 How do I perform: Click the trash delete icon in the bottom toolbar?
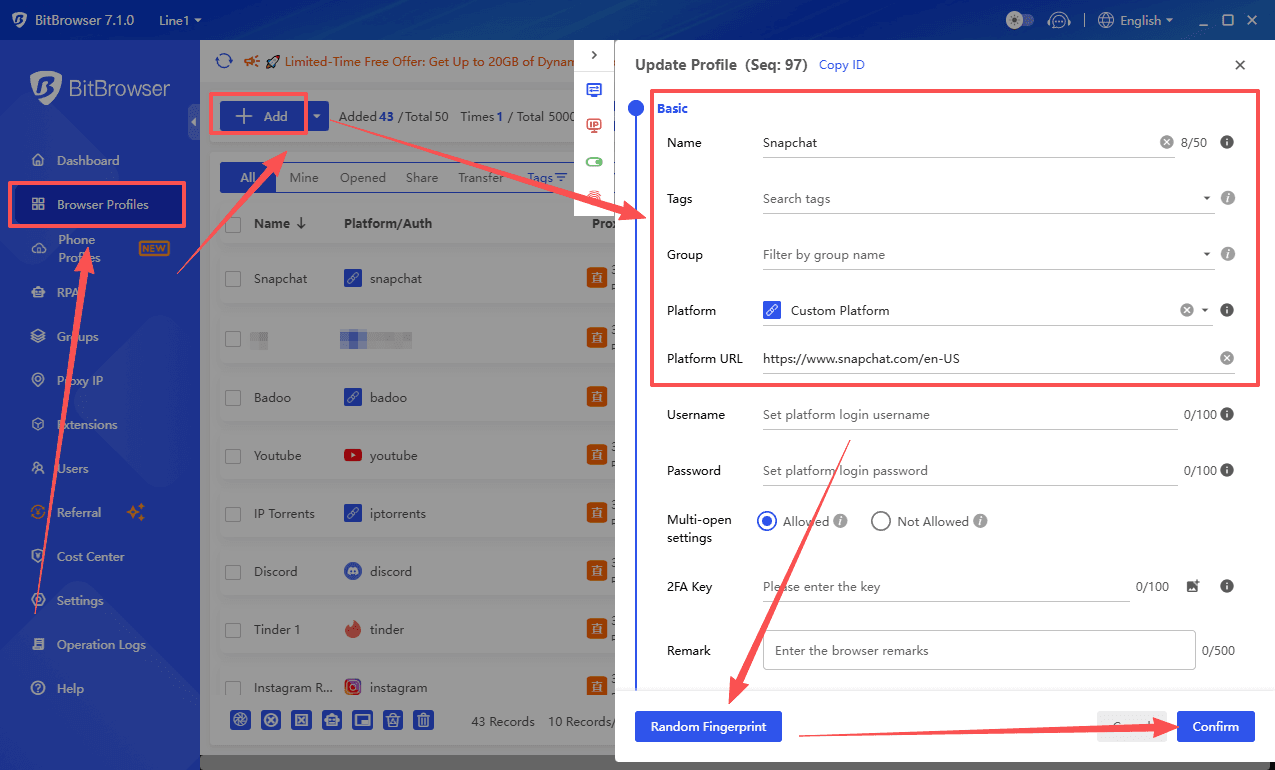point(424,720)
